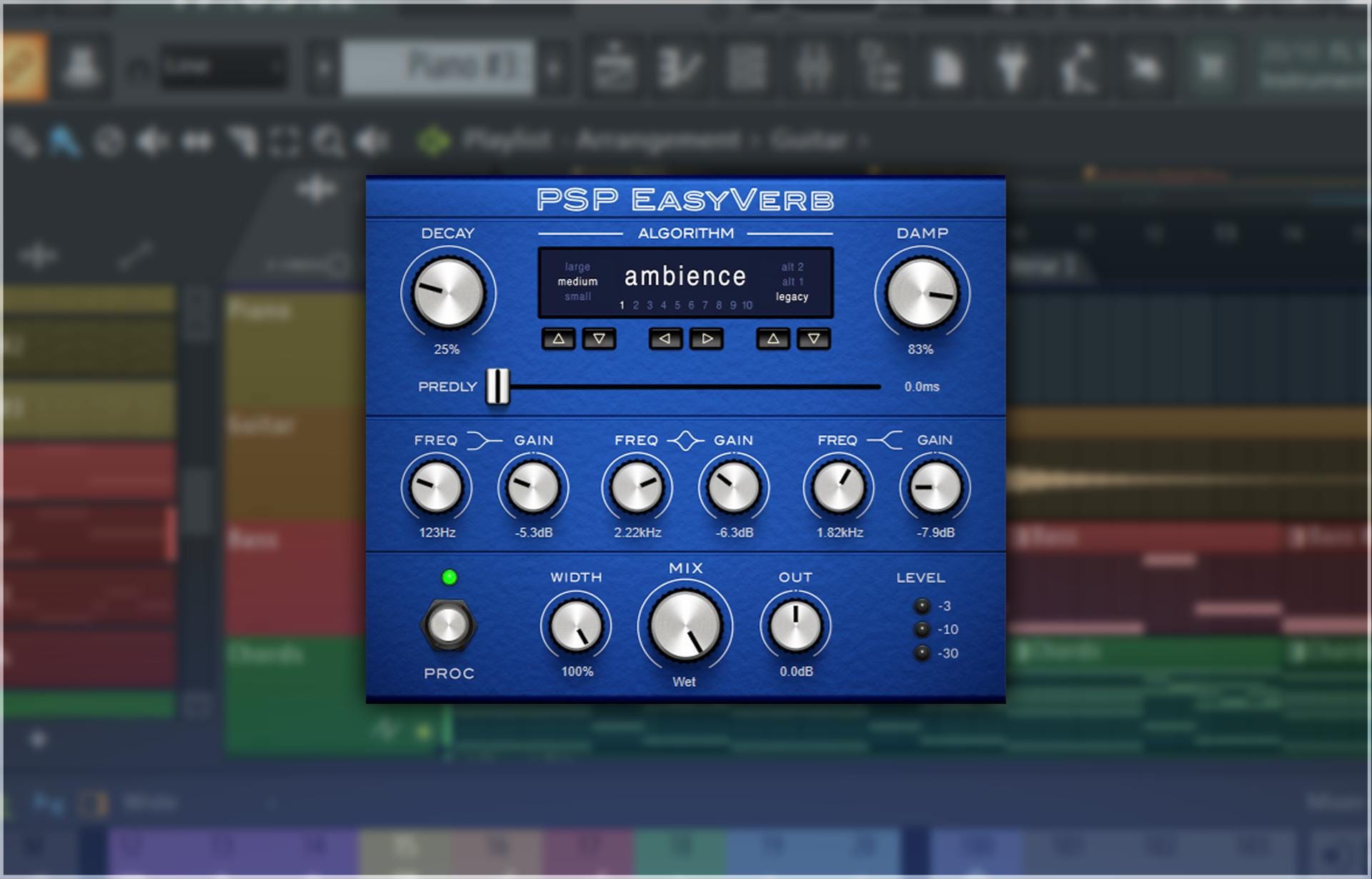
Task: Click the low shelf GAIN knob at -5.3dB
Action: click(533, 487)
